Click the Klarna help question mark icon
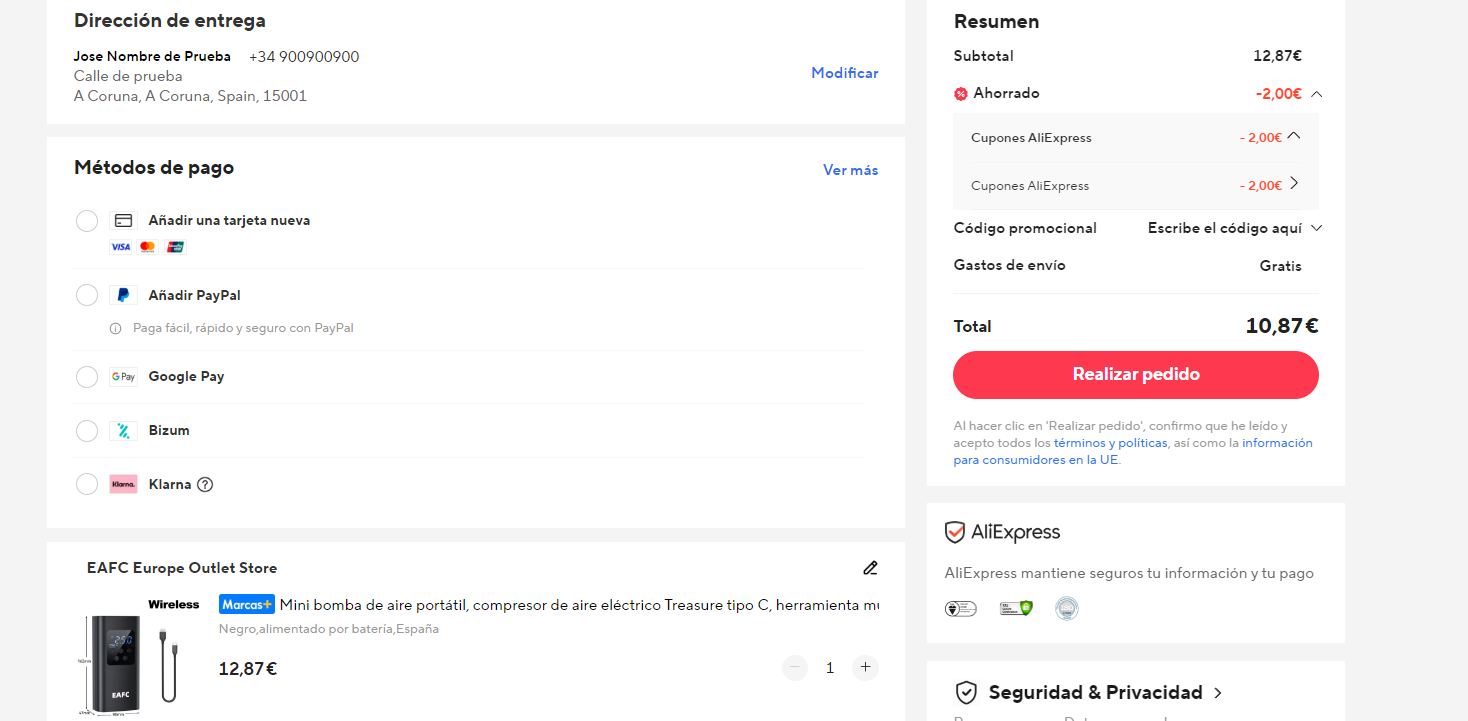The height and width of the screenshot is (721, 1468). tap(205, 485)
